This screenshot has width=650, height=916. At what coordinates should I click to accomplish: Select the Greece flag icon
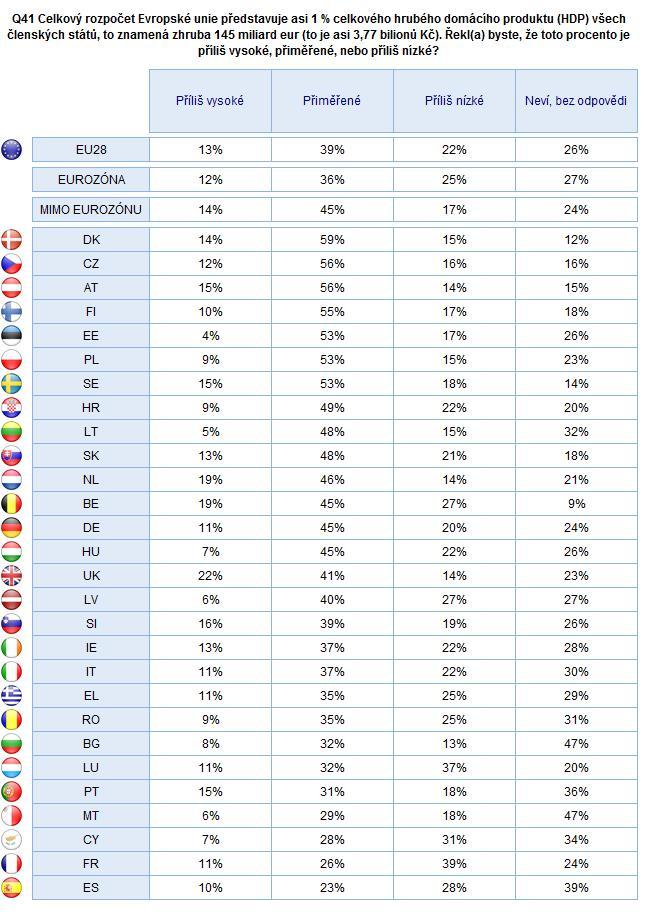(11, 695)
